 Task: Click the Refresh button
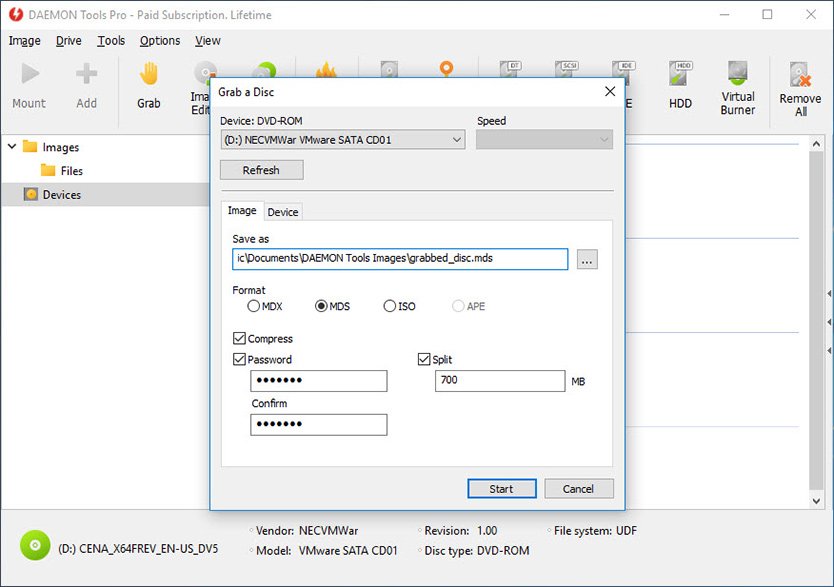point(262,170)
